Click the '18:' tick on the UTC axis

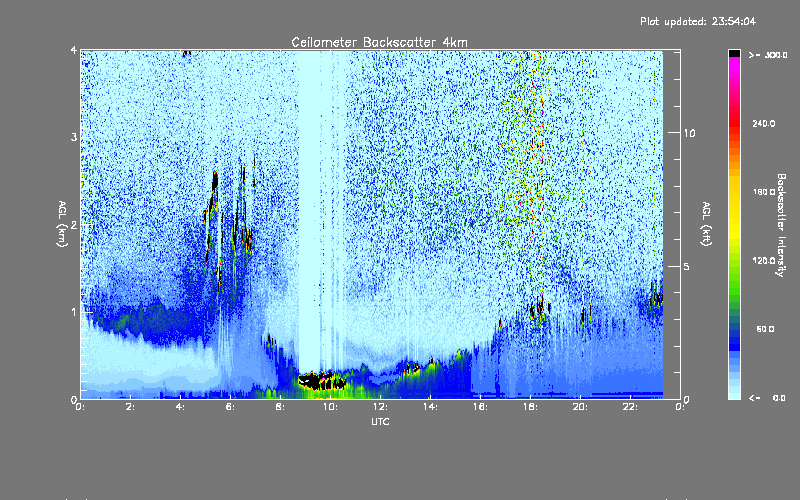pos(530,407)
